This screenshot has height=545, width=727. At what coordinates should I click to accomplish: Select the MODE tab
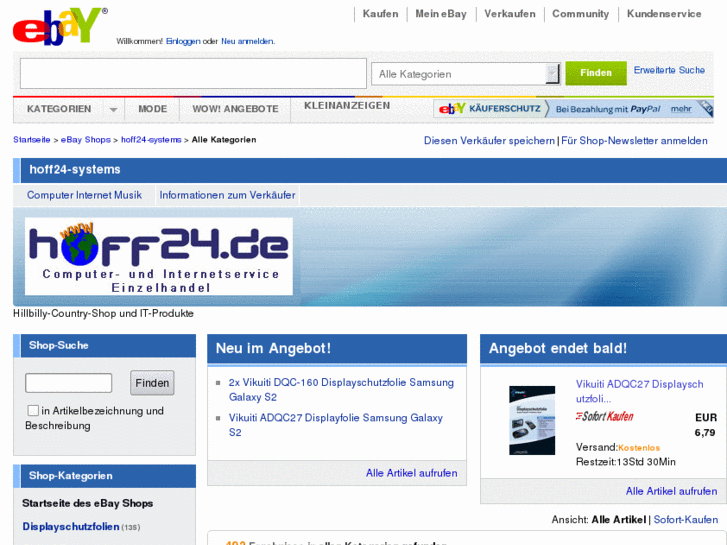point(153,109)
